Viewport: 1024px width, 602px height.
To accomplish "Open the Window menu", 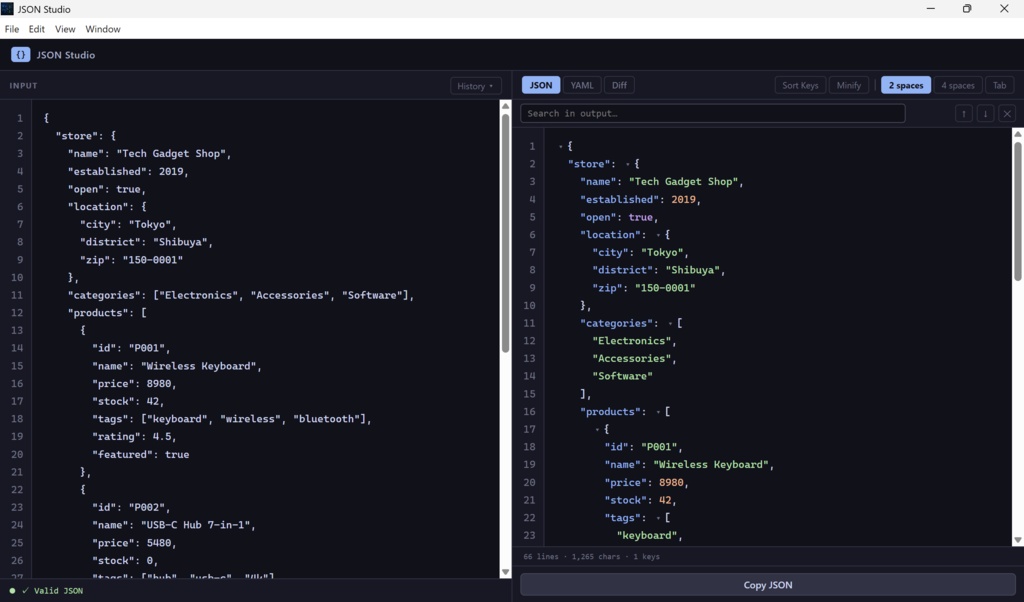I will tap(103, 29).
